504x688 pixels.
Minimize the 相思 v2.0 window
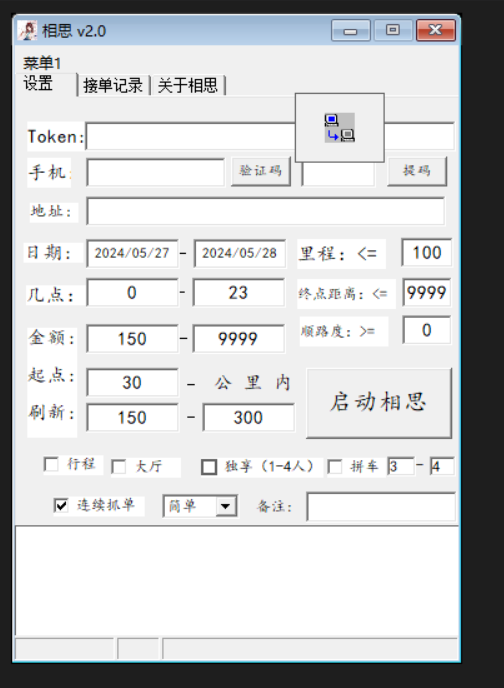coord(350,30)
